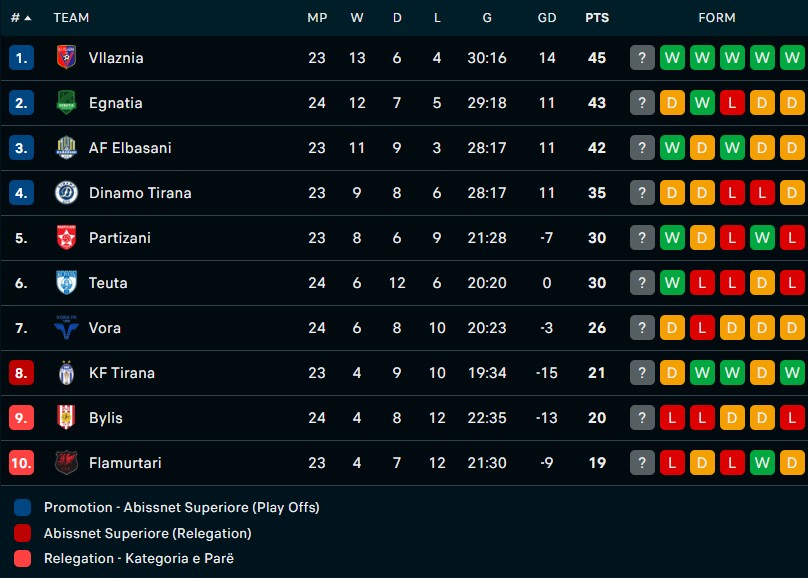
Task: Click Egnatia's red L form badge
Action: [732, 103]
